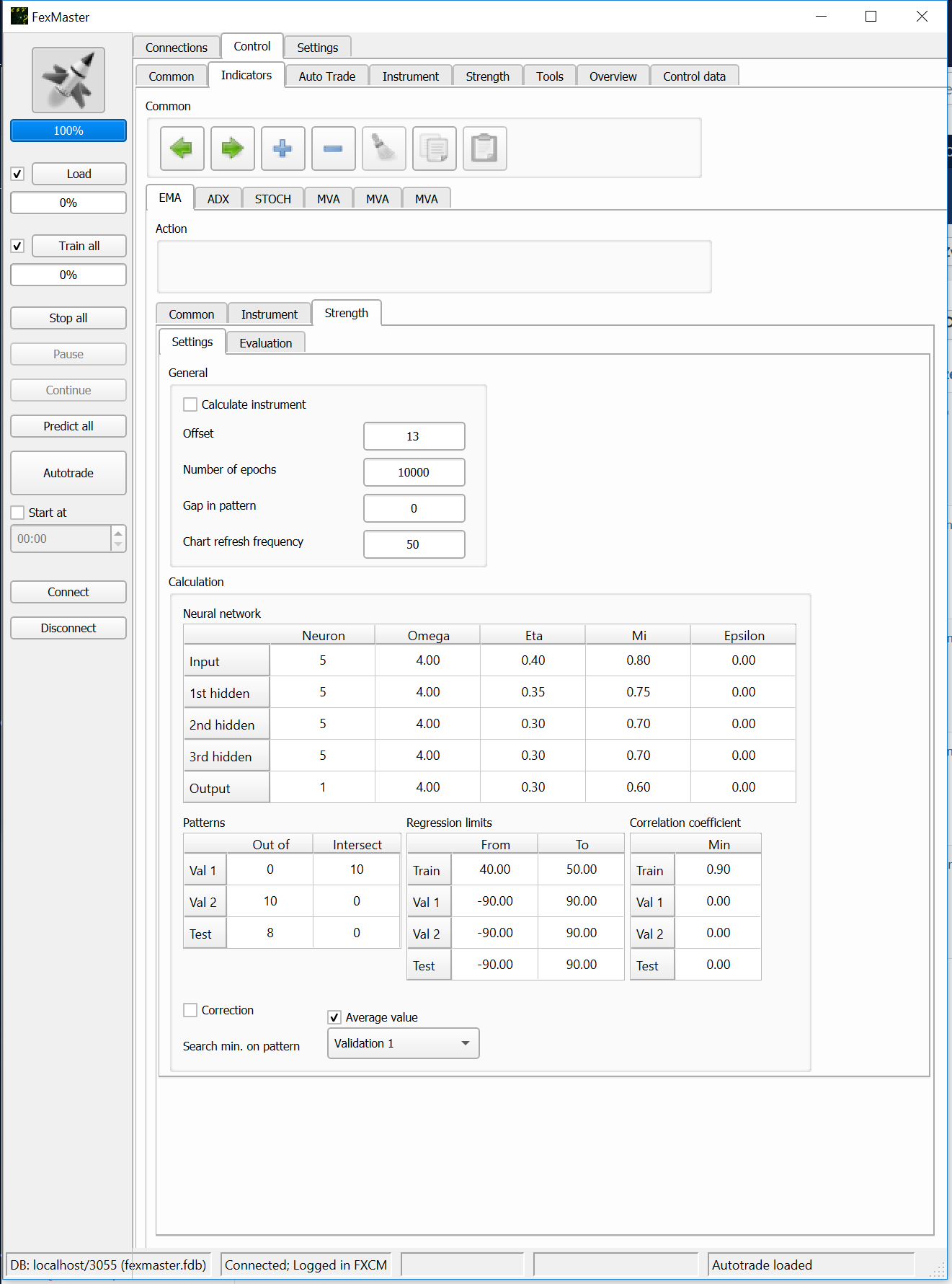The image size is (952, 1284).
Task: Click the rocket launch icon
Action: [68, 80]
